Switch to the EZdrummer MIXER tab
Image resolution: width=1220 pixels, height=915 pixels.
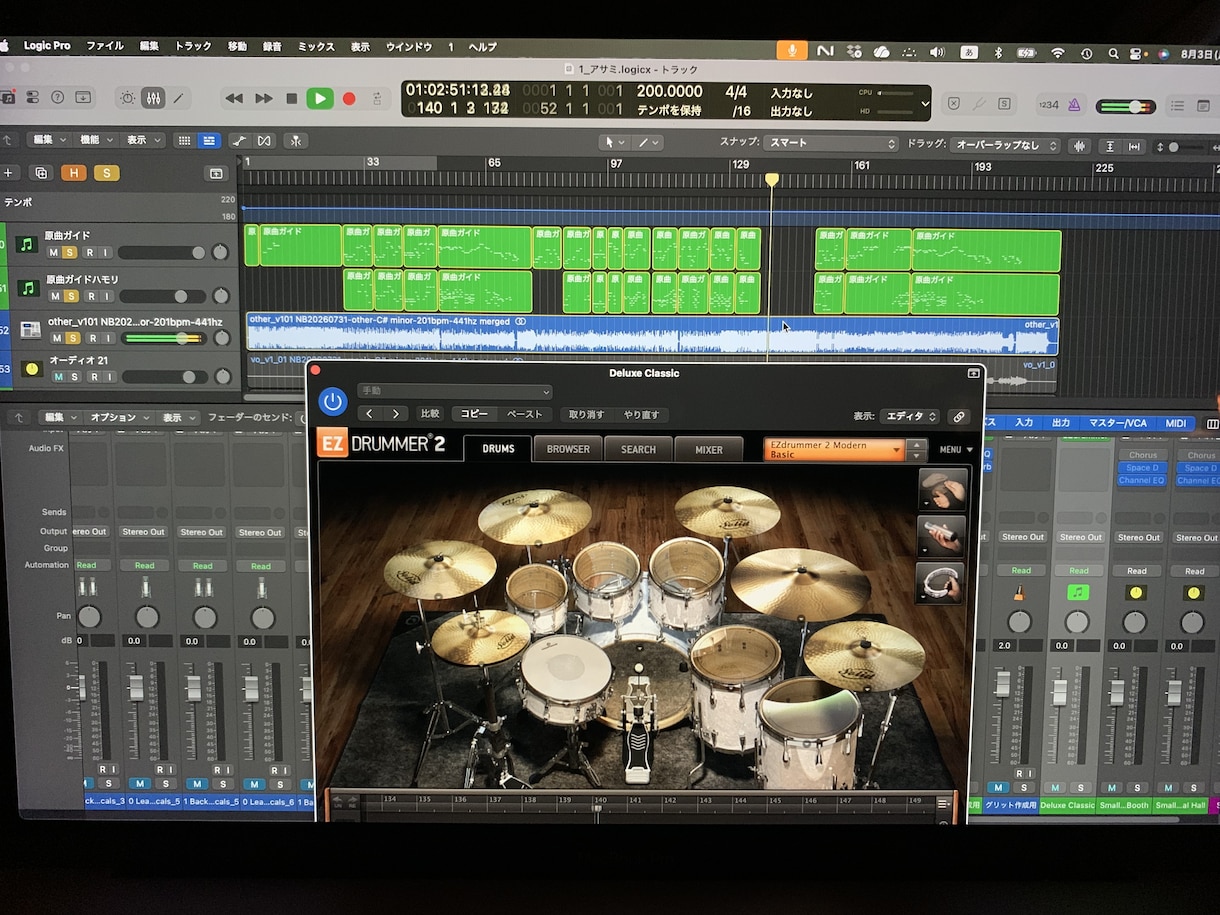coord(709,449)
